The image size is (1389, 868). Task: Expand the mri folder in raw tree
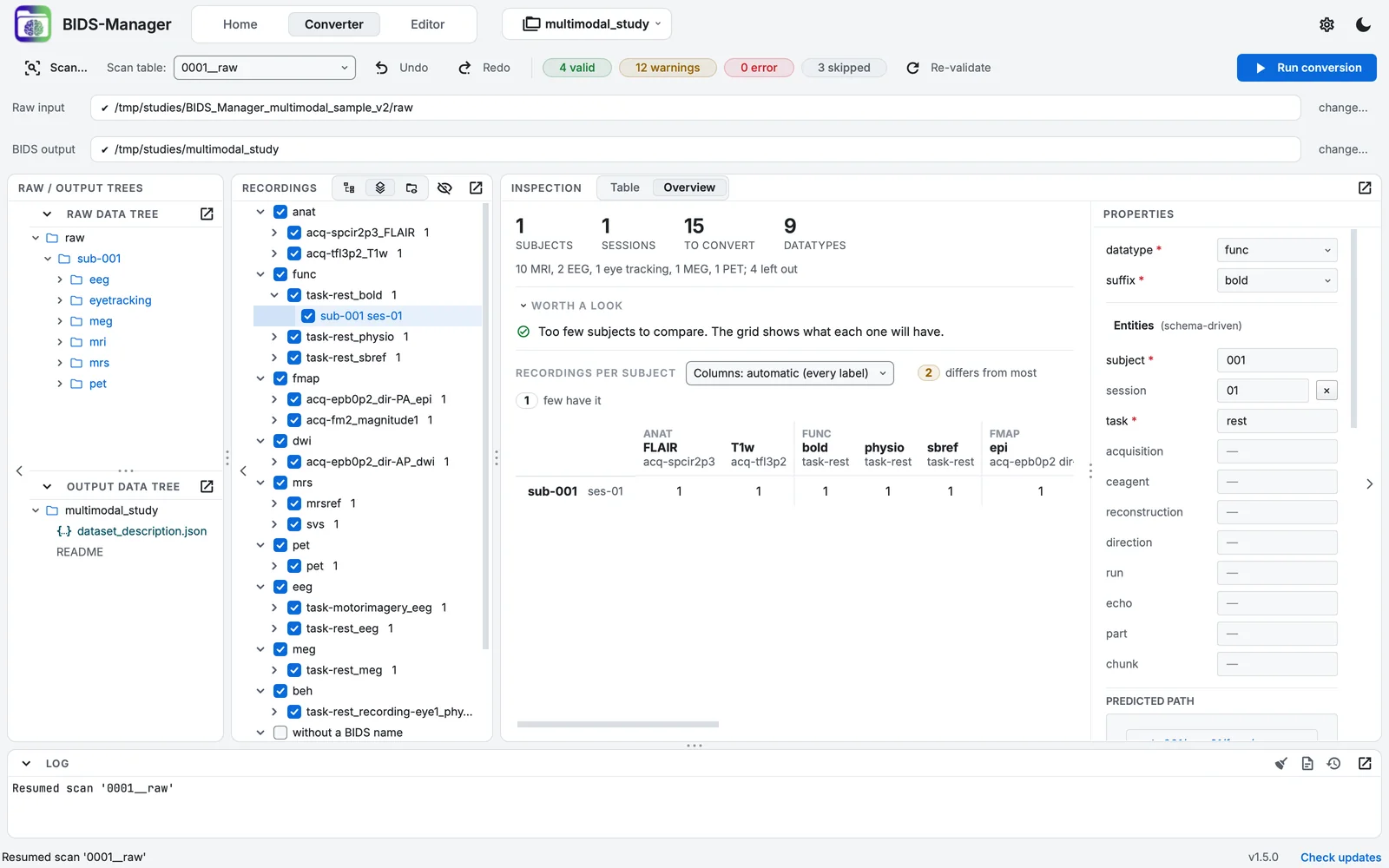coord(60,342)
